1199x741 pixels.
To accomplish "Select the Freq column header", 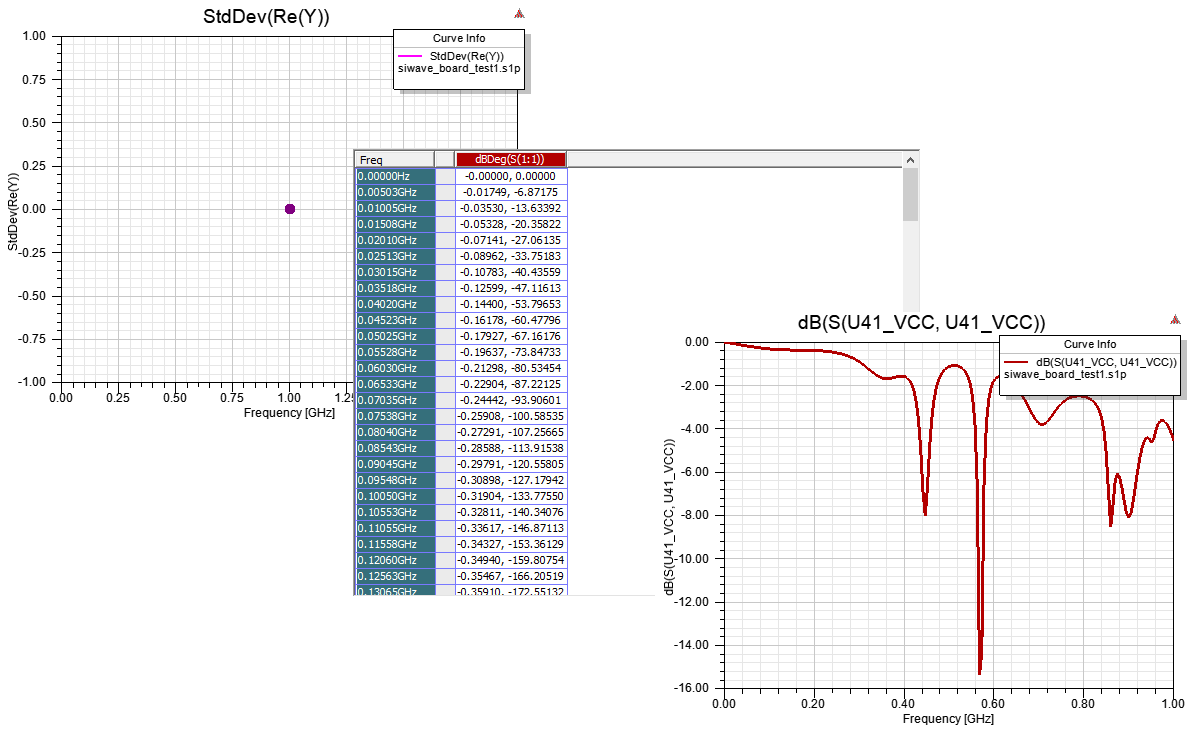I will pos(394,159).
